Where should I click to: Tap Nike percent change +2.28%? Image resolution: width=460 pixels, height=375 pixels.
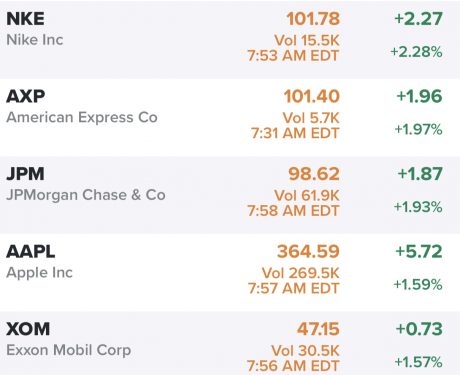click(416, 52)
